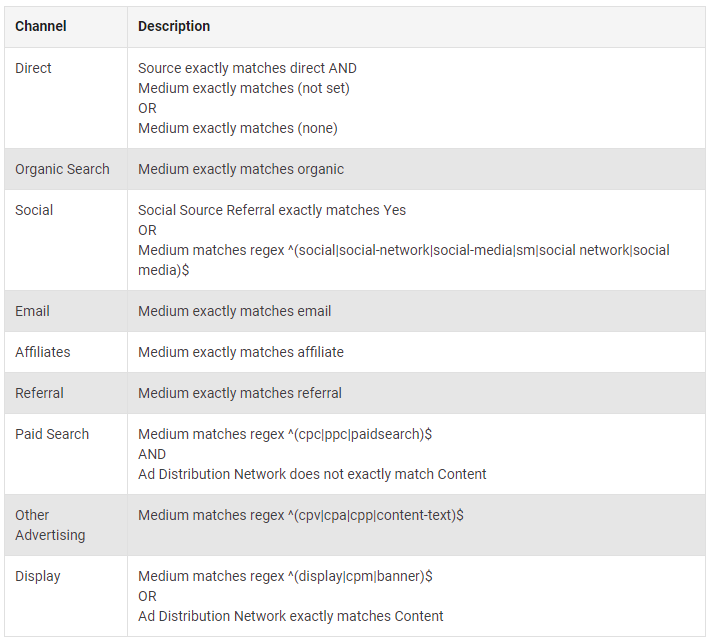Click the Description column header
Image resolution: width=709 pixels, height=642 pixels.
click(174, 26)
